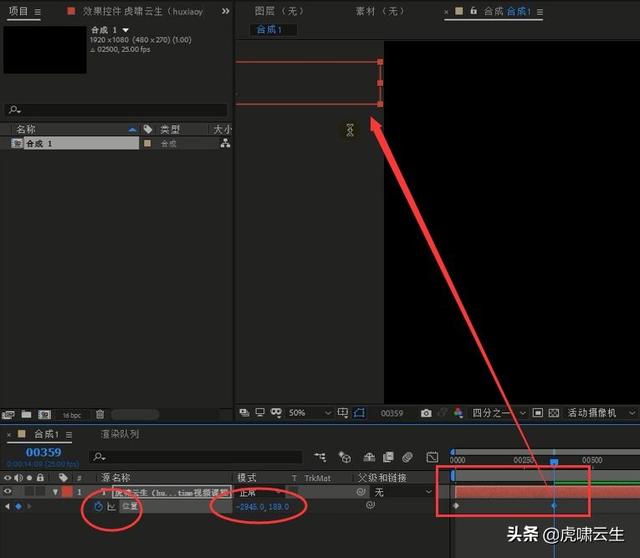Delete selected project item with trash icon

[100, 415]
